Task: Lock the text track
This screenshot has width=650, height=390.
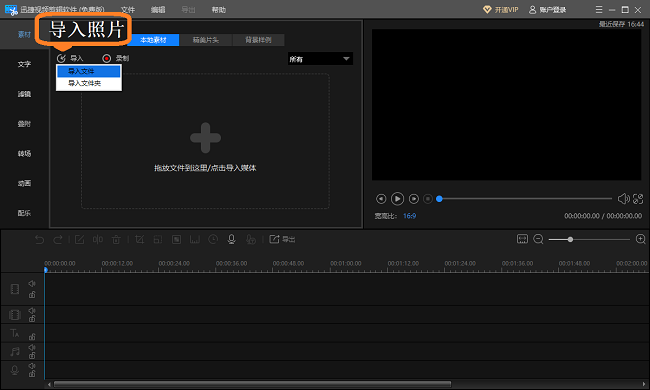Action: click(32, 337)
